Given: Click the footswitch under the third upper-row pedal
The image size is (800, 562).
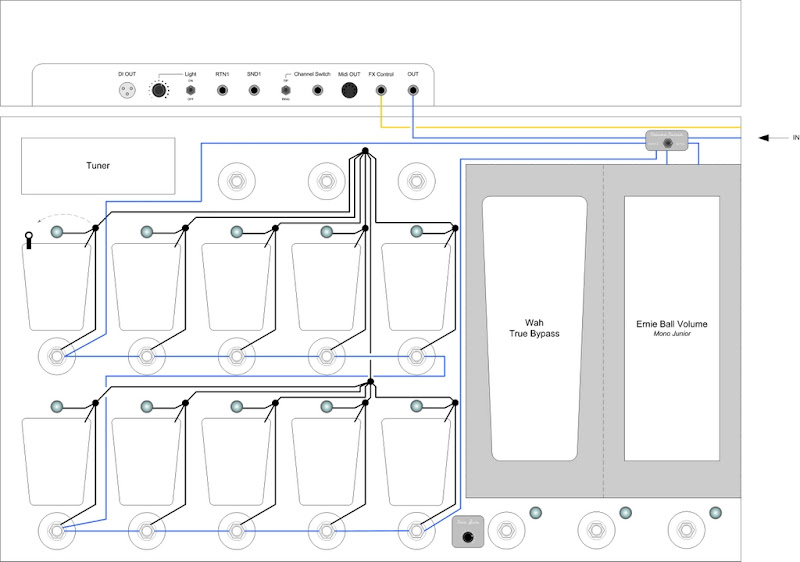Looking at the screenshot, I should (236, 356).
